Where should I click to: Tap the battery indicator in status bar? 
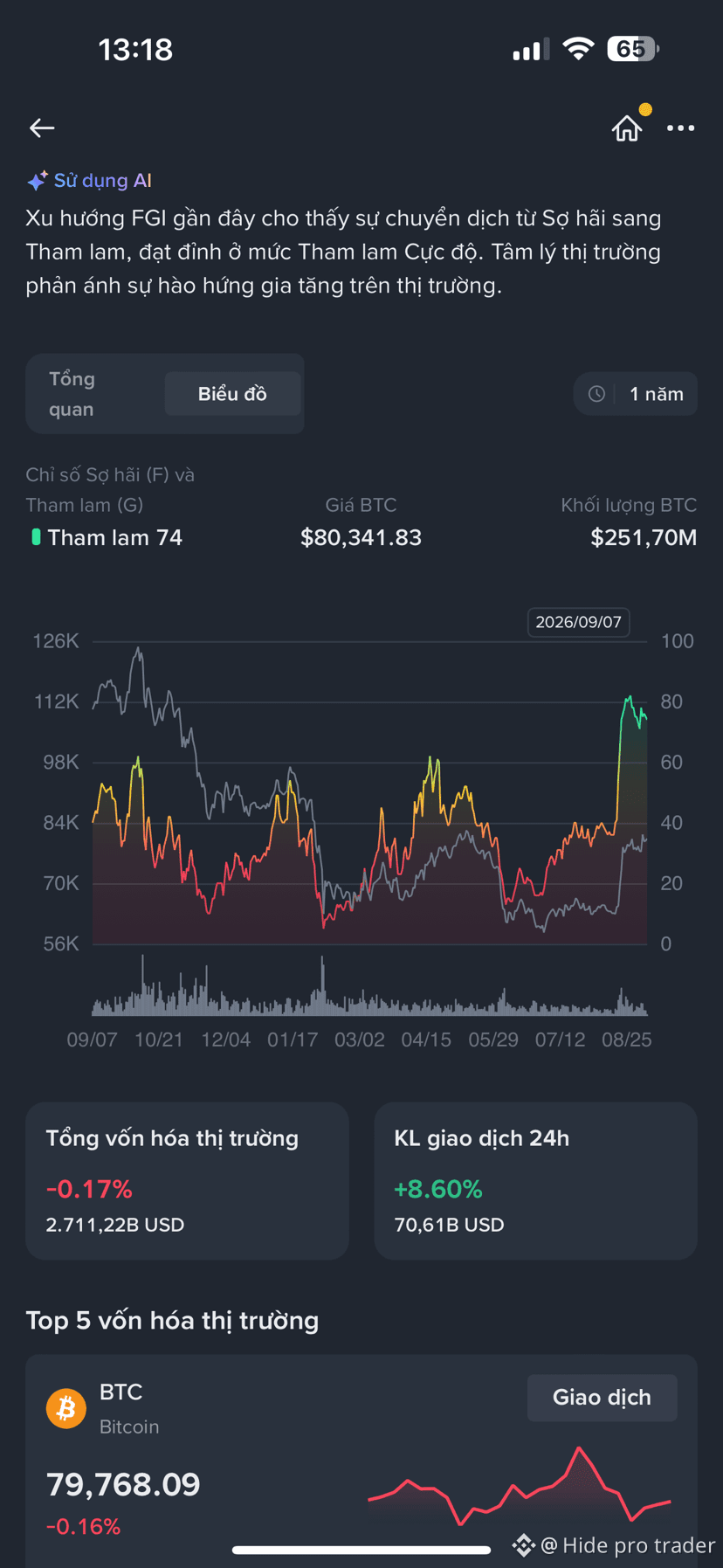pyautogui.click(x=632, y=49)
